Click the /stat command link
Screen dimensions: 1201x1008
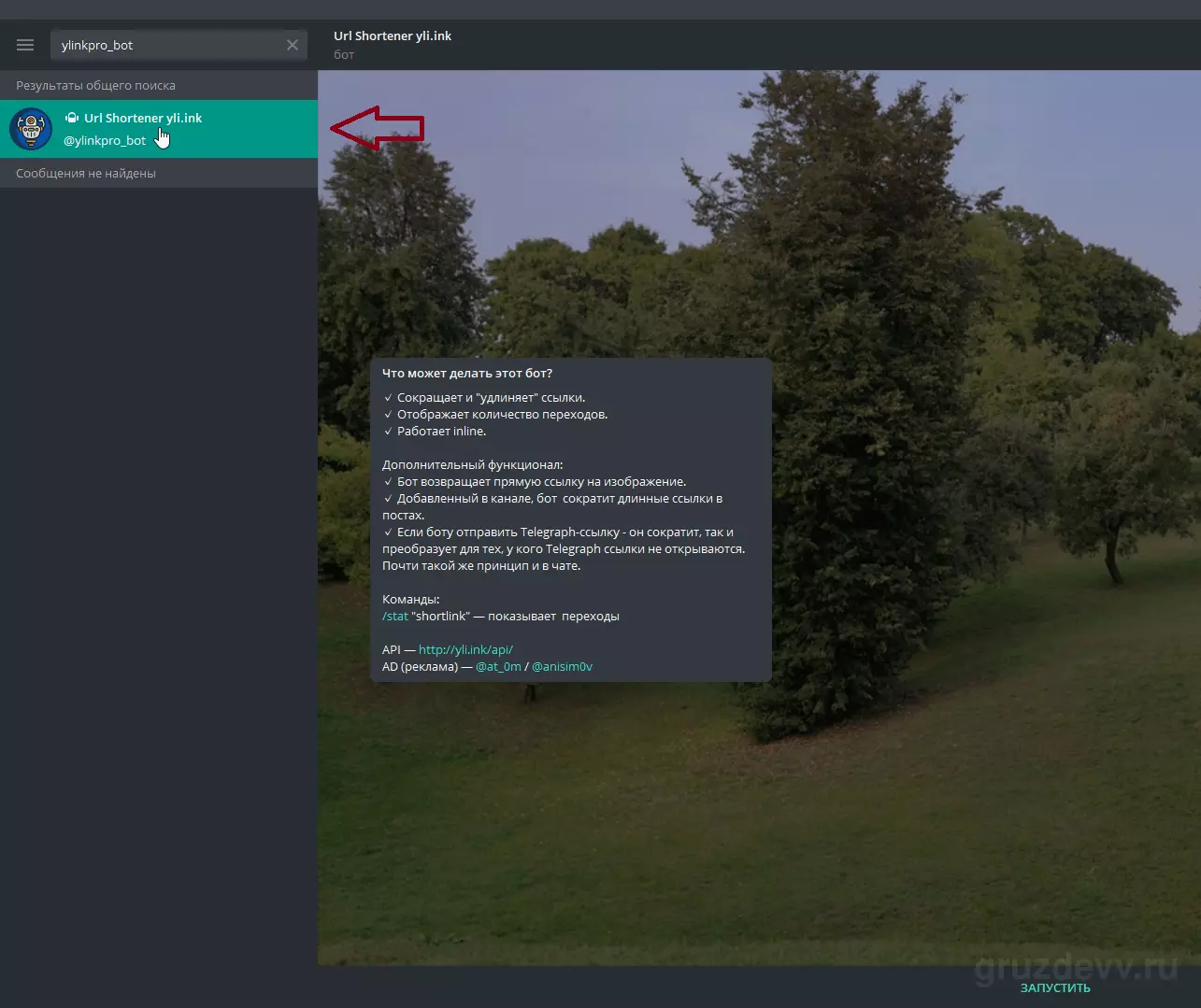click(x=395, y=616)
